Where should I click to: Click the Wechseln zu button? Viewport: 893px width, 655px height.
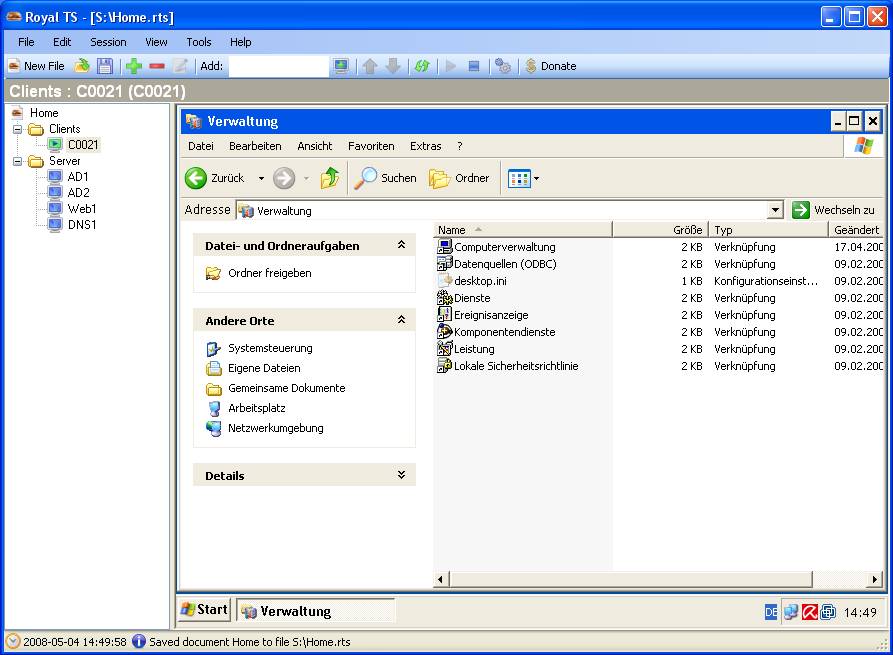coord(833,210)
